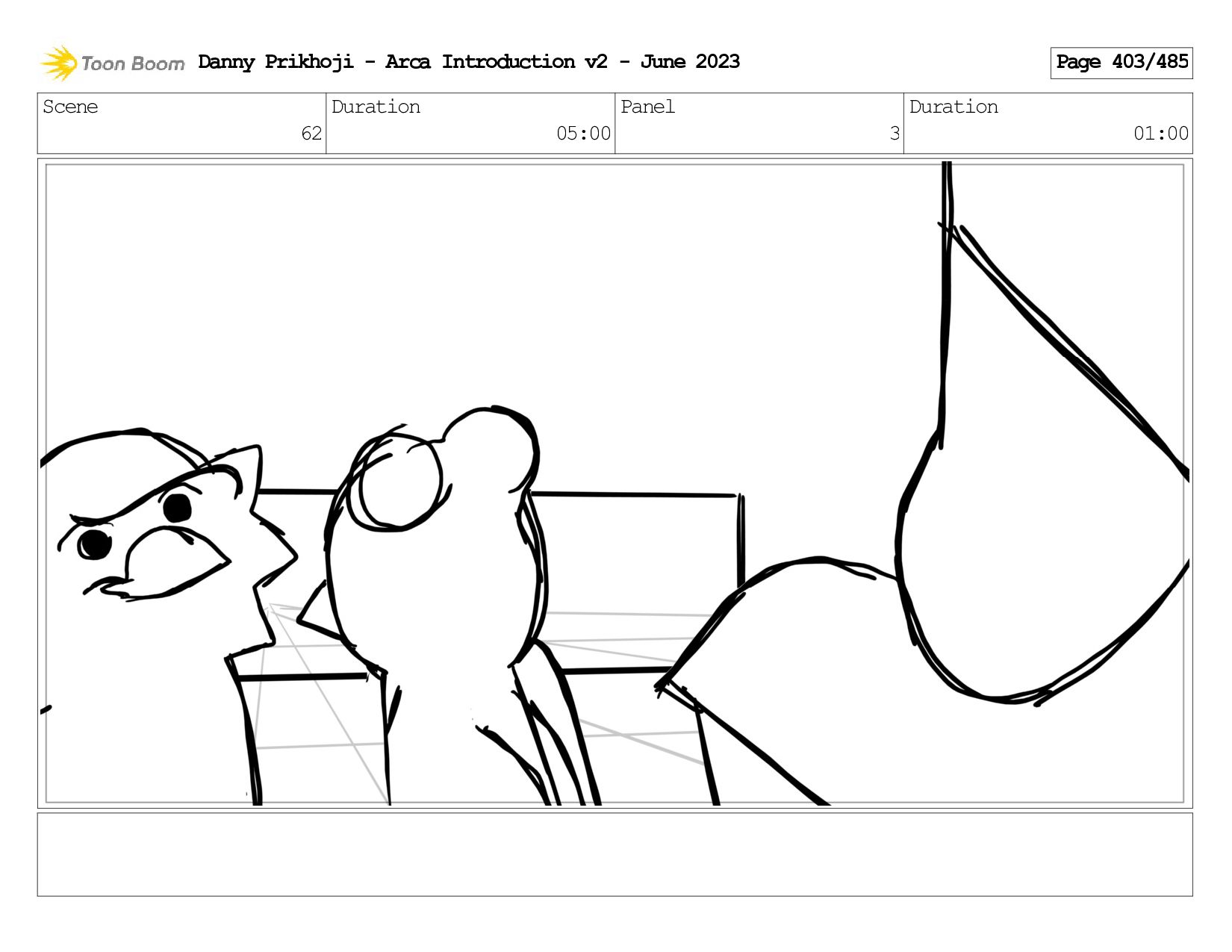Screen dimensions: 1232x952
Task: Click the 'Page 403/485' box
Action: [1121, 63]
